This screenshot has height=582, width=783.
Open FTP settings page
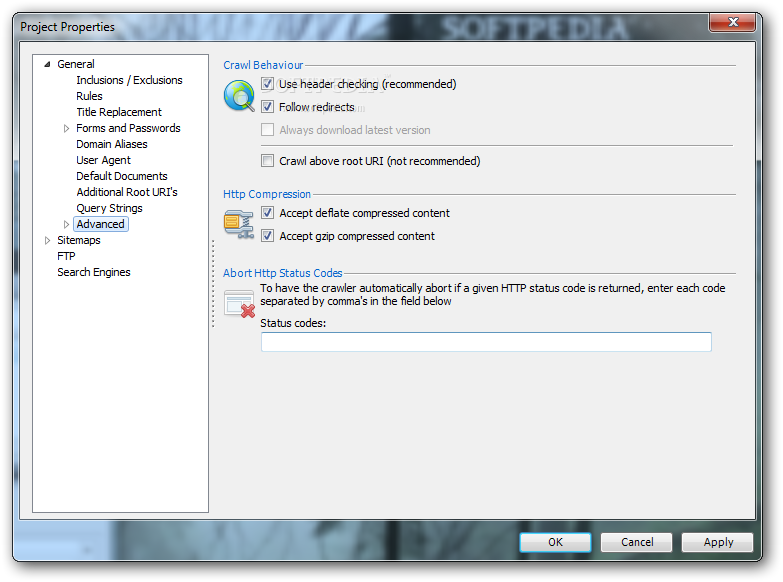click(66, 256)
